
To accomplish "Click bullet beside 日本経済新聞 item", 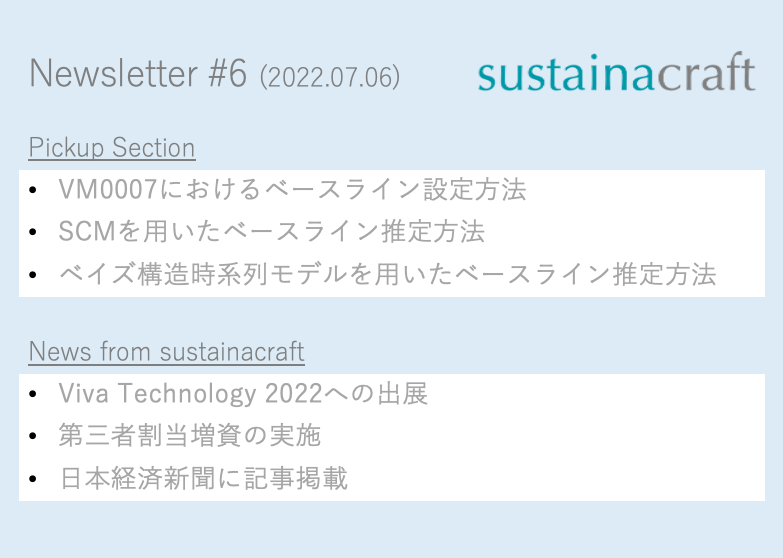I will 35,479.
